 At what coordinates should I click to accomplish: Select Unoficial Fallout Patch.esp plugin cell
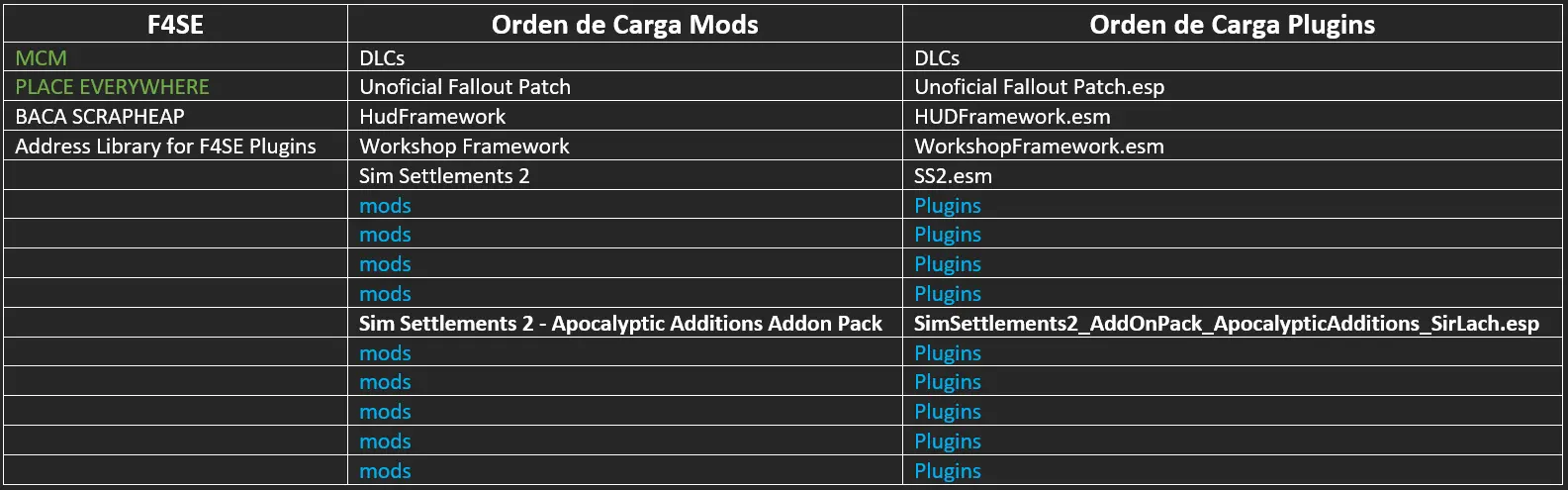[1232, 86]
